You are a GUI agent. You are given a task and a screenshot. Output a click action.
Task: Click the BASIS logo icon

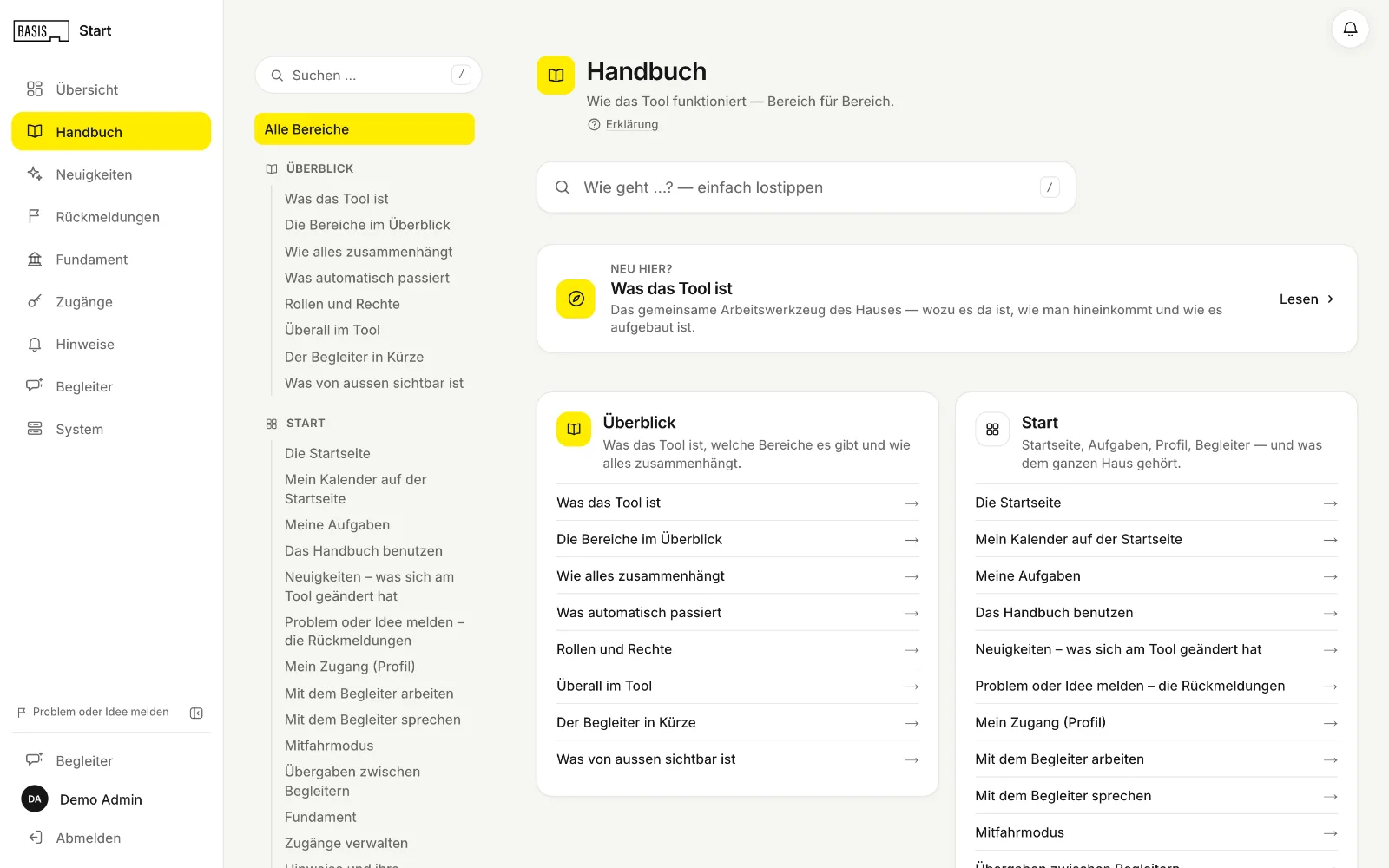41,31
